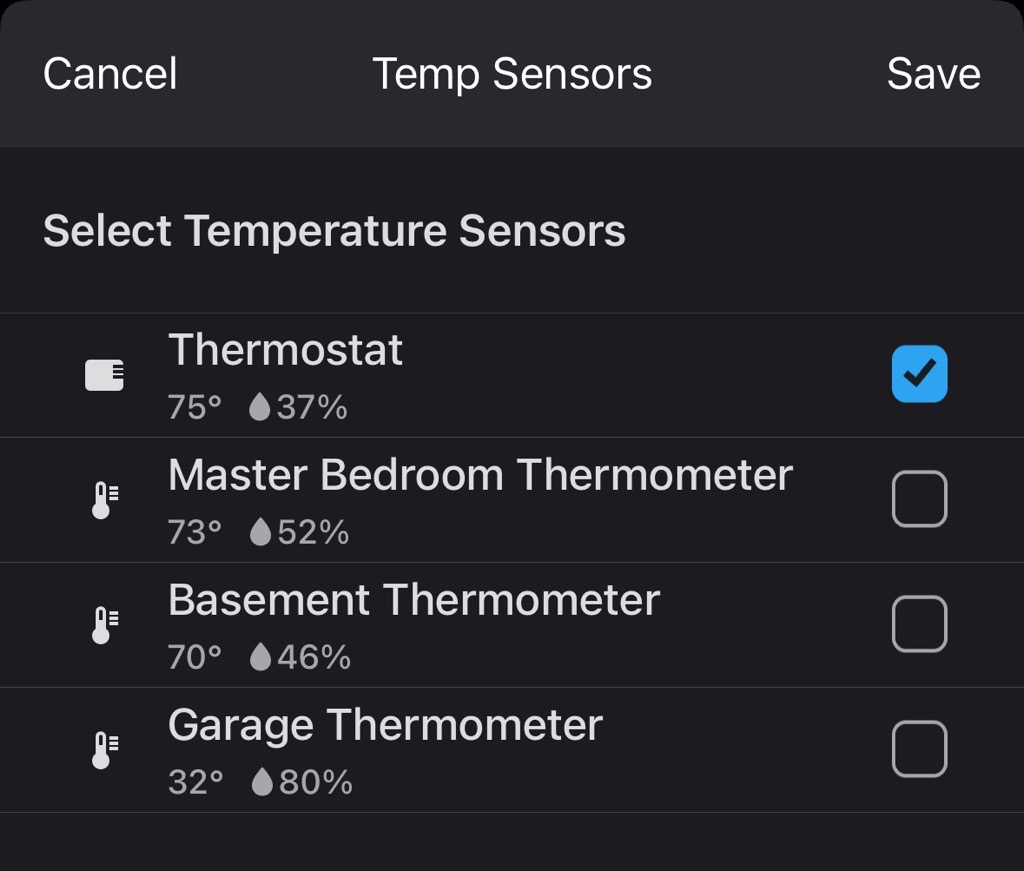Tap the Garage Thermometer name
The image size is (1024, 871).
tap(385, 725)
